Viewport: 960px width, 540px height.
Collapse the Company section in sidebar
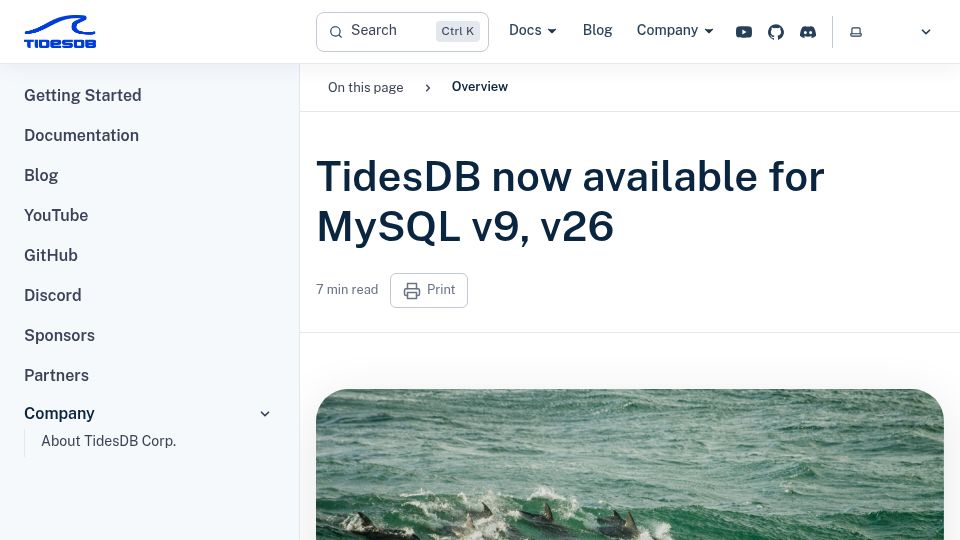click(x=265, y=414)
